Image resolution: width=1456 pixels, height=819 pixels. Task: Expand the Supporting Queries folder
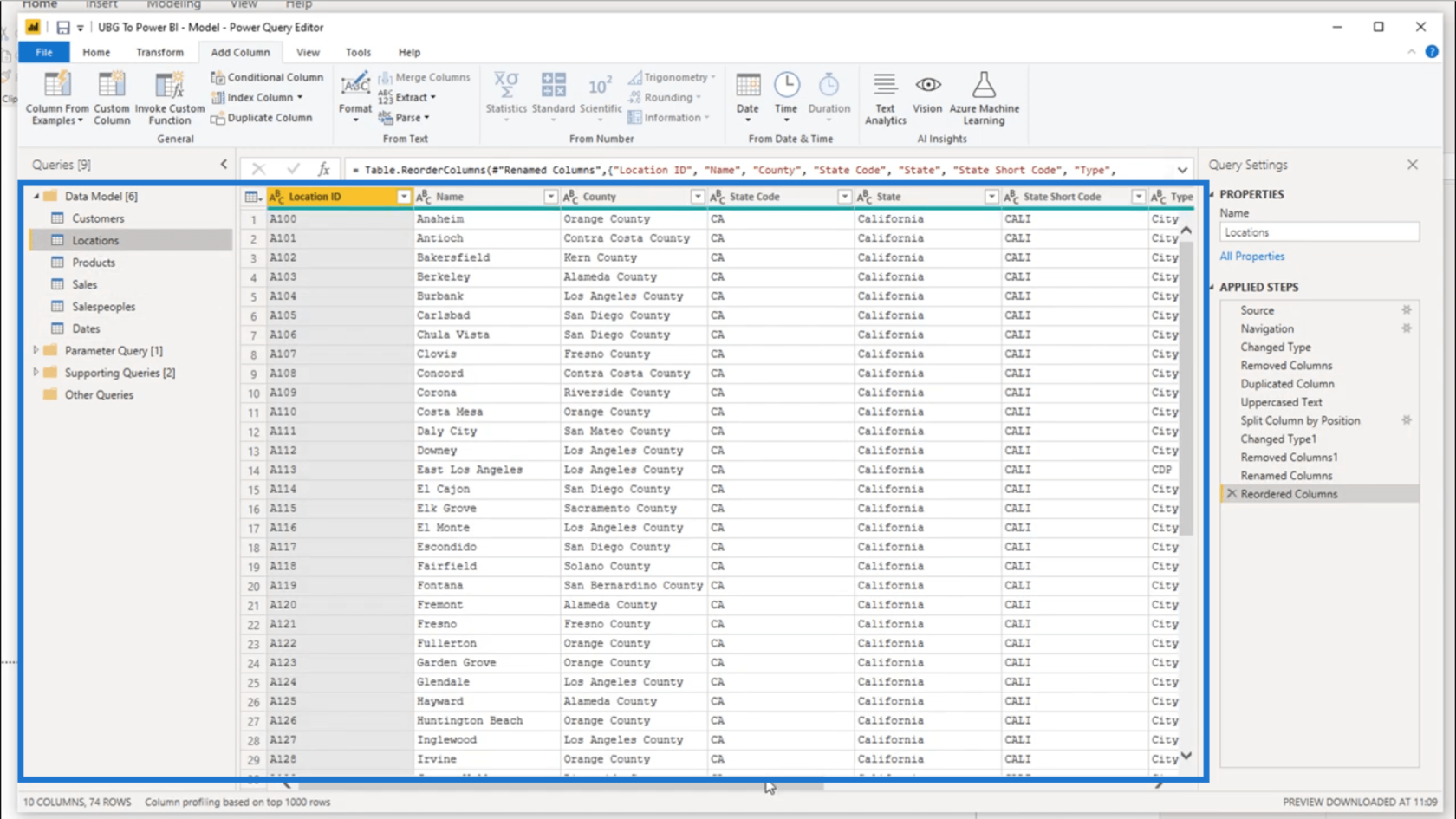[36, 373]
